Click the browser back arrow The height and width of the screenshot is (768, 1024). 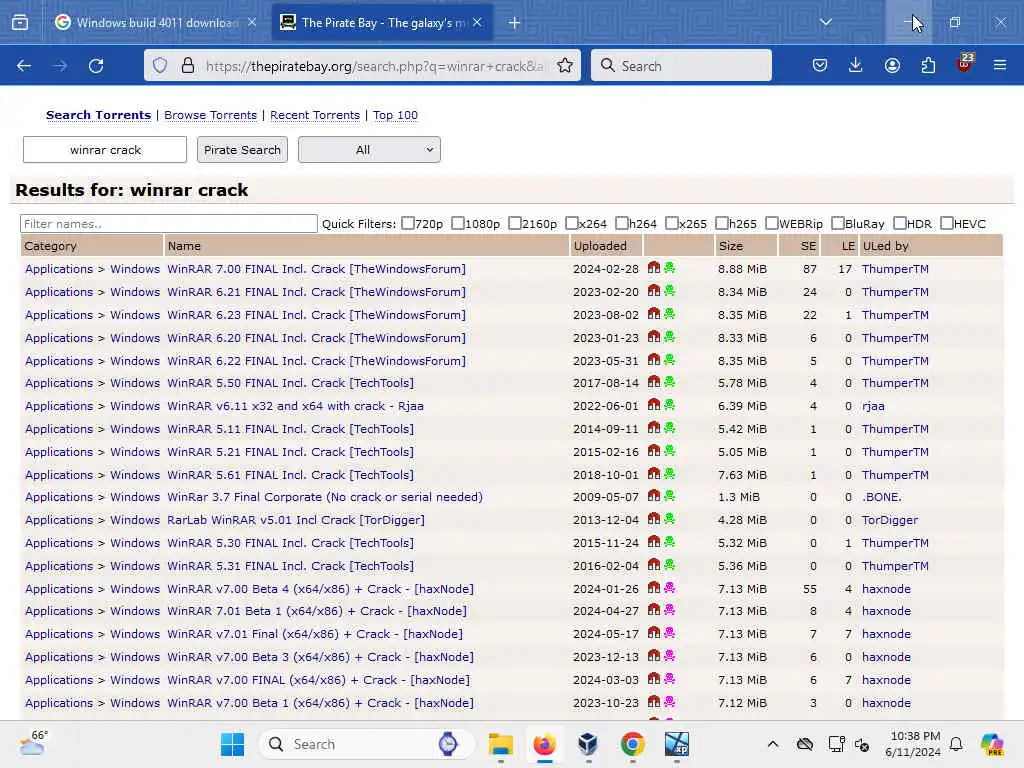[24, 65]
